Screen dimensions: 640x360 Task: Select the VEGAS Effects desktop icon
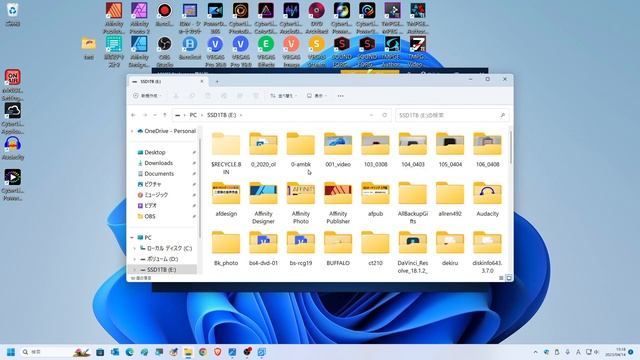pos(266,52)
